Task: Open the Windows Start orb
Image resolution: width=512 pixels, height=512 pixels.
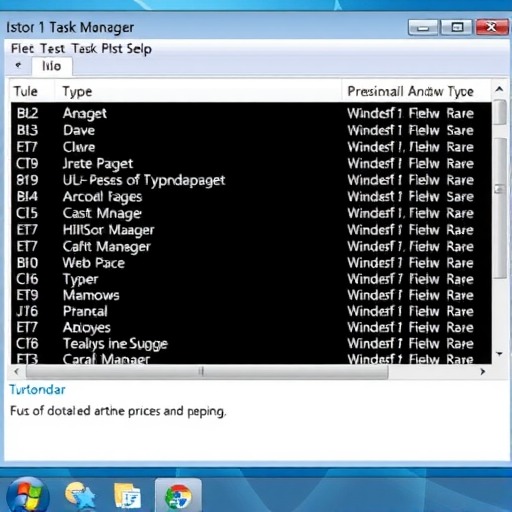Action: tap(27, 496)
